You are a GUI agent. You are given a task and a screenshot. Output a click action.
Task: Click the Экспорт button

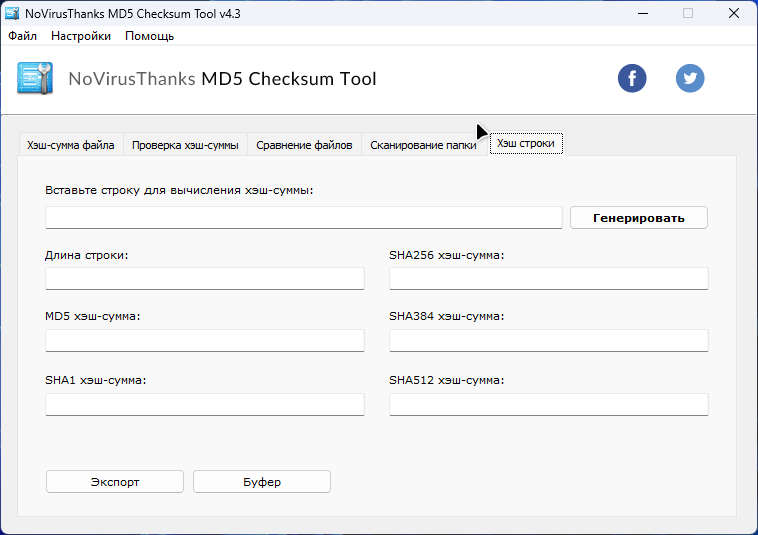pyautogui.click(x=115, y=482)
